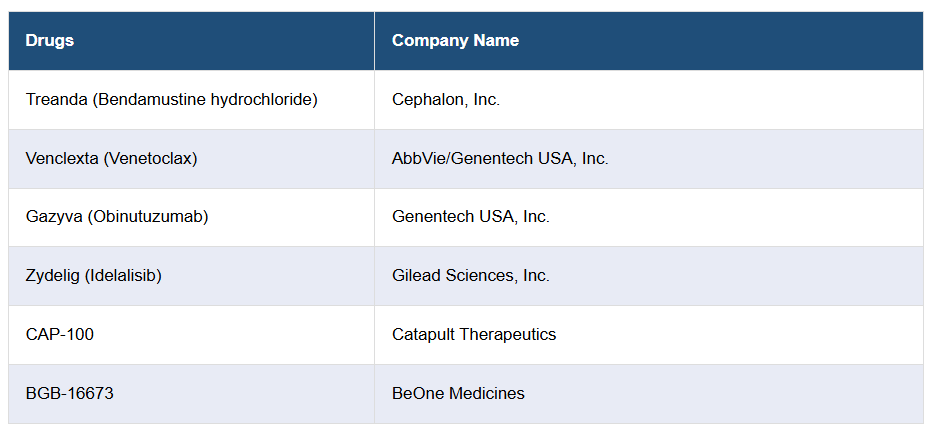The height and width of the screenshot is (431, 933).
Task: Click the Genentech USA, Inc. company cell
Action: pyautogui.click(x=471, y=217)
